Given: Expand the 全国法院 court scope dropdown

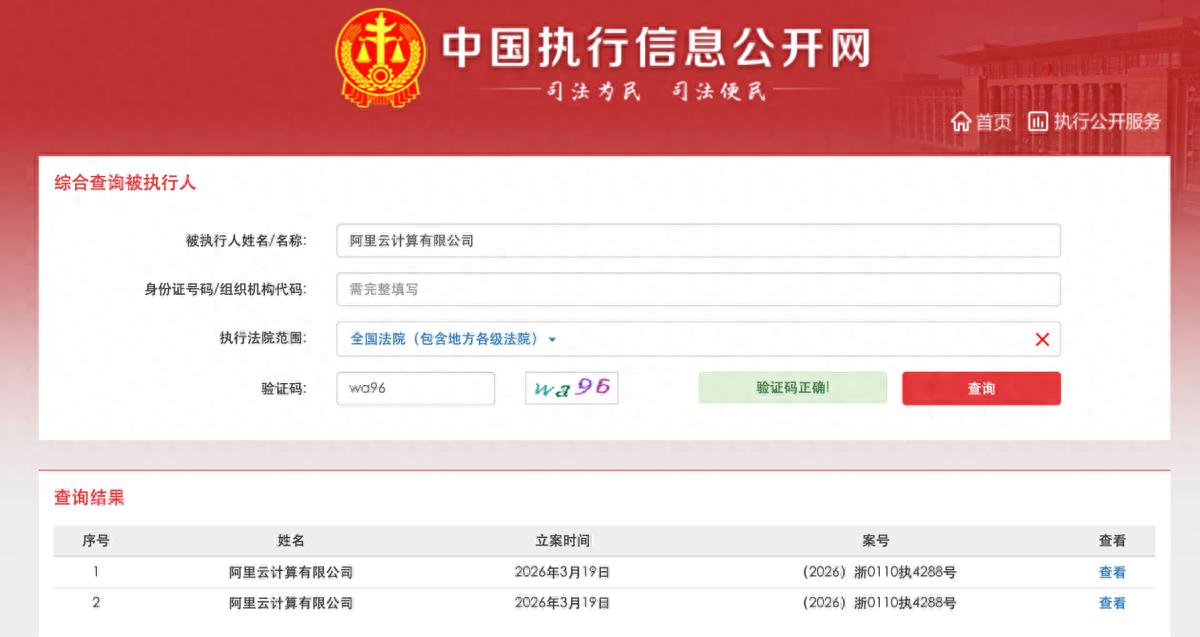Looking at the screenshot, I should tap(453, 339).
